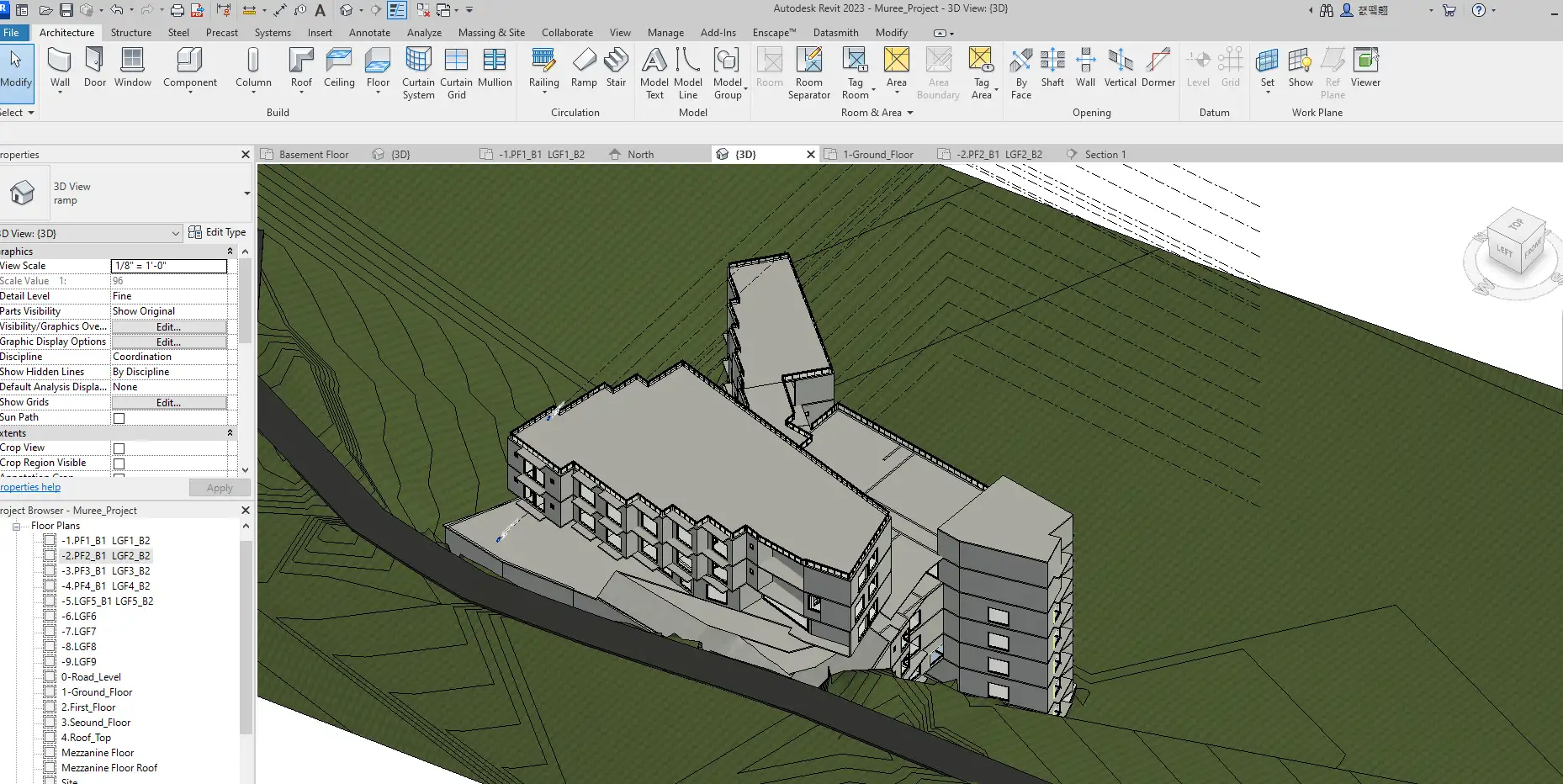Click Edit for Graphic Display Options
This screenshot has height=784, width=1563.
[x=168, y=342]
